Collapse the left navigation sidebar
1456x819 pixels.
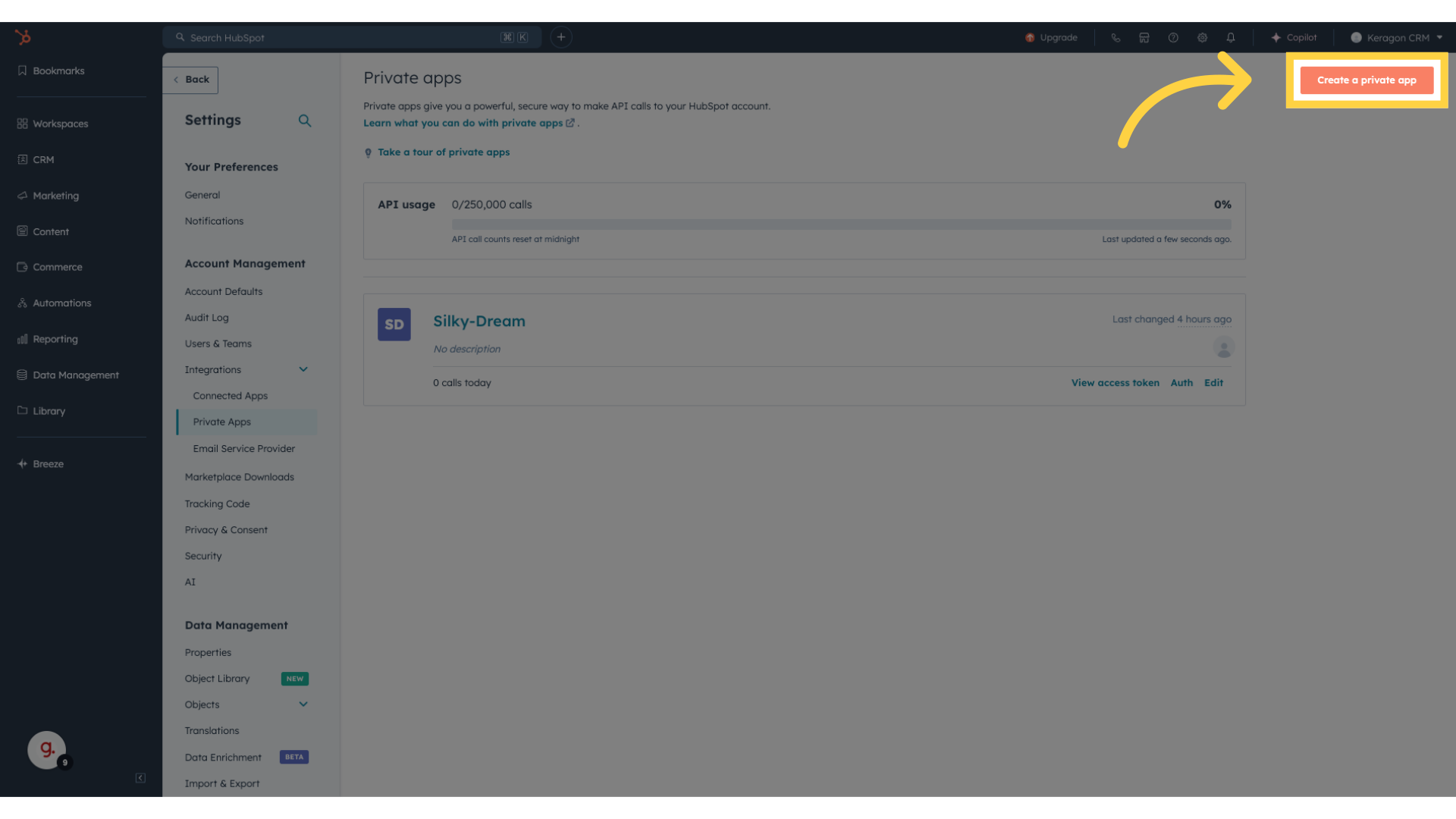coord(140,778)
